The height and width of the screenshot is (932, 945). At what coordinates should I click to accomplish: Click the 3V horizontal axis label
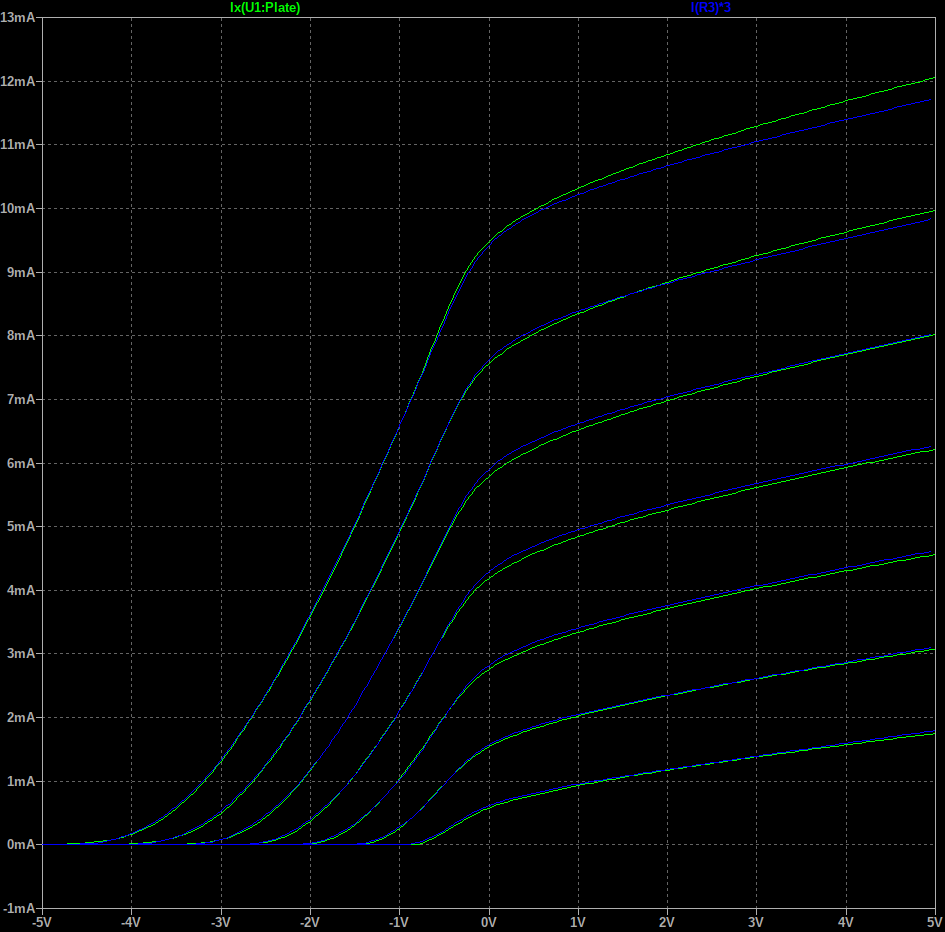pyautogui.click(x=756, y=923)
